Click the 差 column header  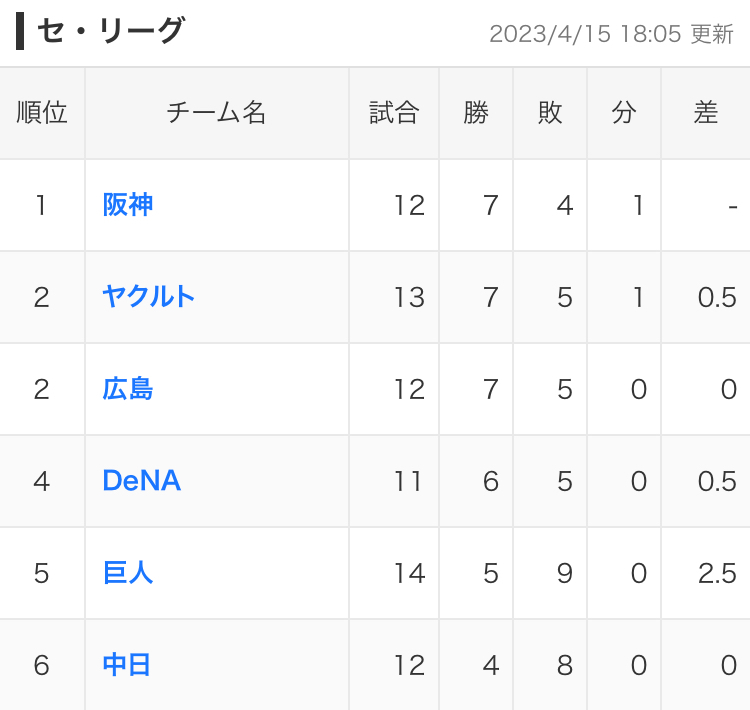(706, 113)
